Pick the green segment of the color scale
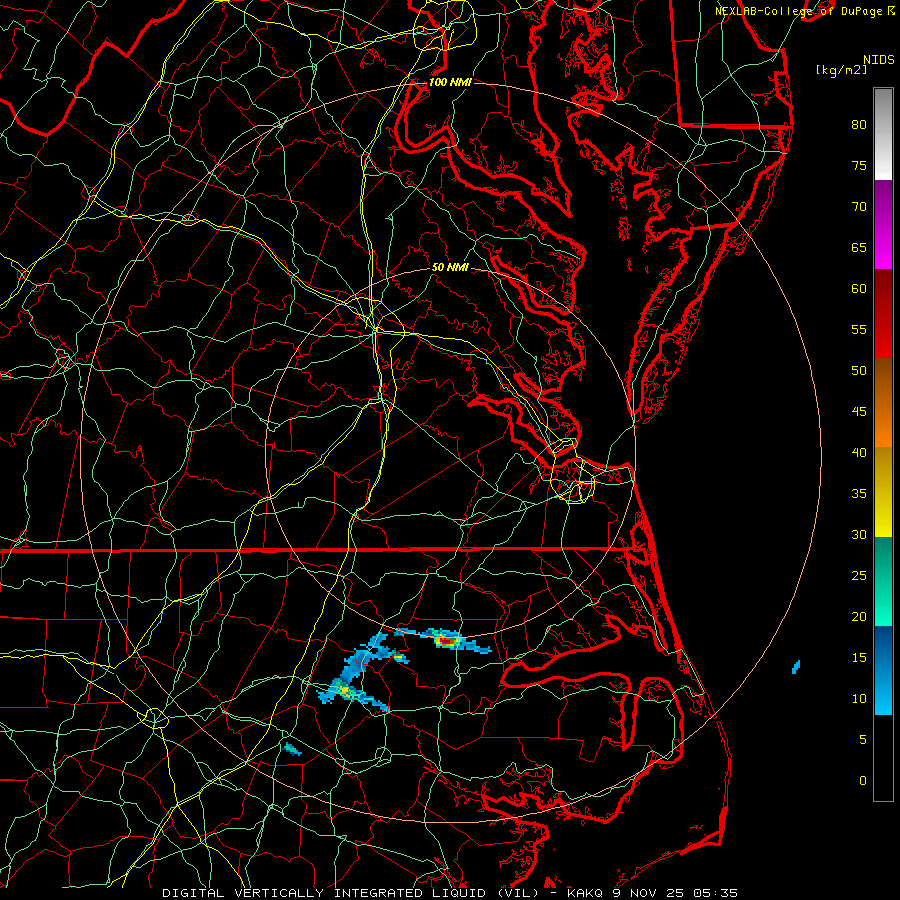900x900 pixels. tap(883, 581)
